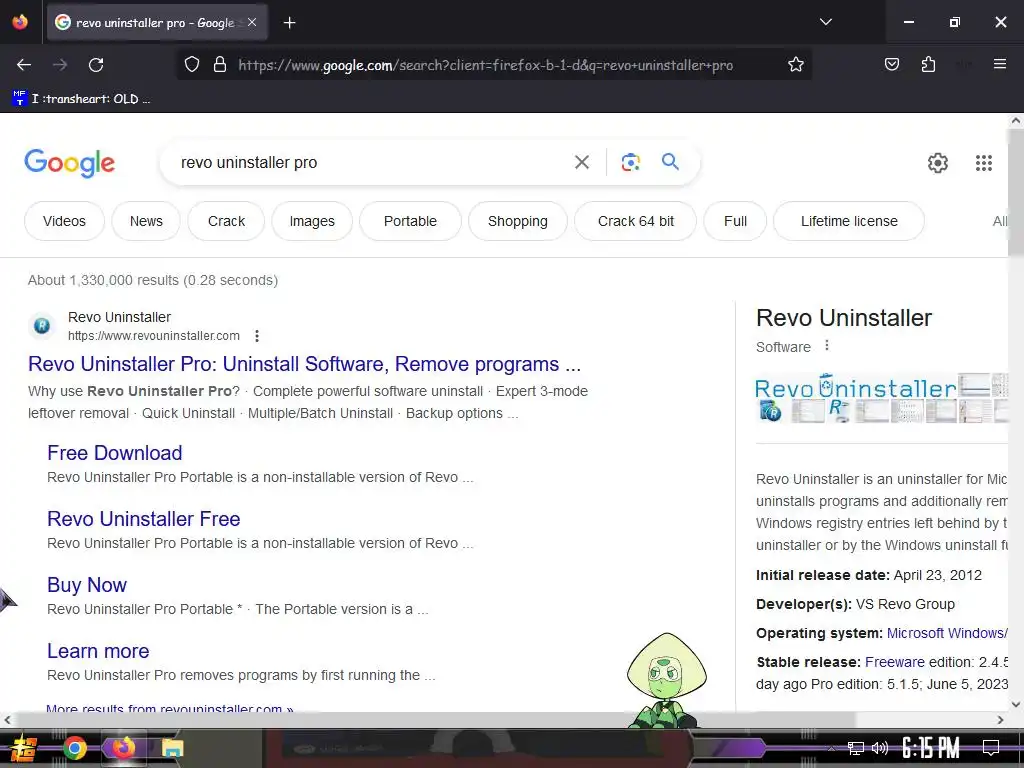Screen dimensions: 1024x768
Task: Switch to Shopping results
Action: tap(517, 221)
